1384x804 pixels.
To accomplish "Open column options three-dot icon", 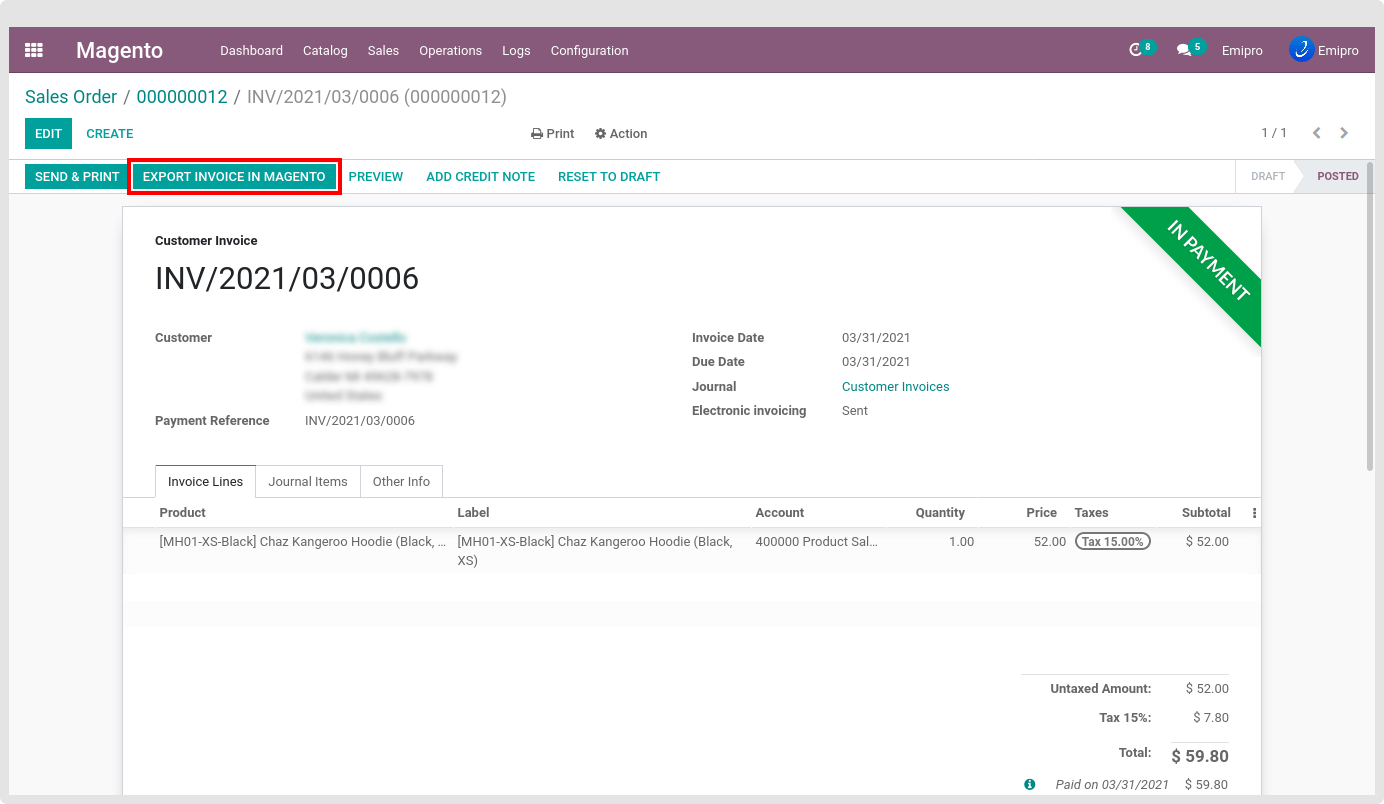I will pos(1254,513).
